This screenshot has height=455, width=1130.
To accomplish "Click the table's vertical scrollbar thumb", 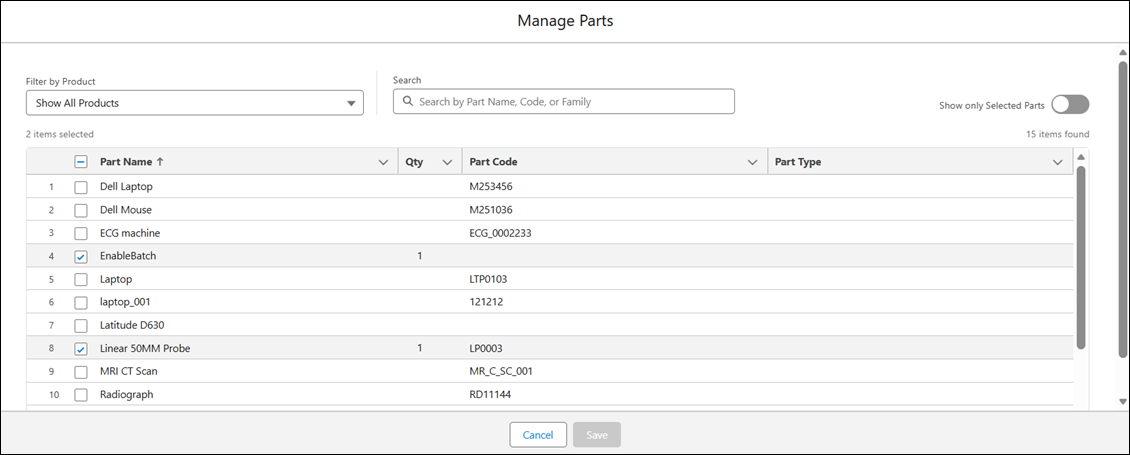I will click(x=1080, y=257).
